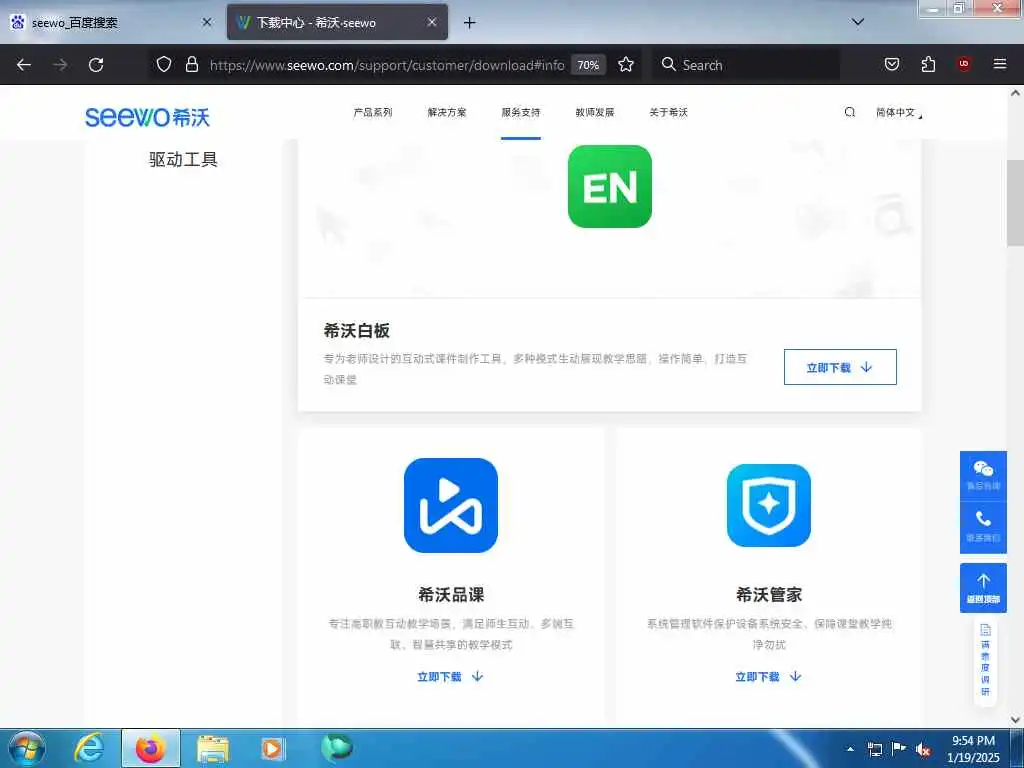The image size is (1024, 768).
Task: Open the green globe browser taskbar icon
Action: pyautogui.click(x=336, y=748)
